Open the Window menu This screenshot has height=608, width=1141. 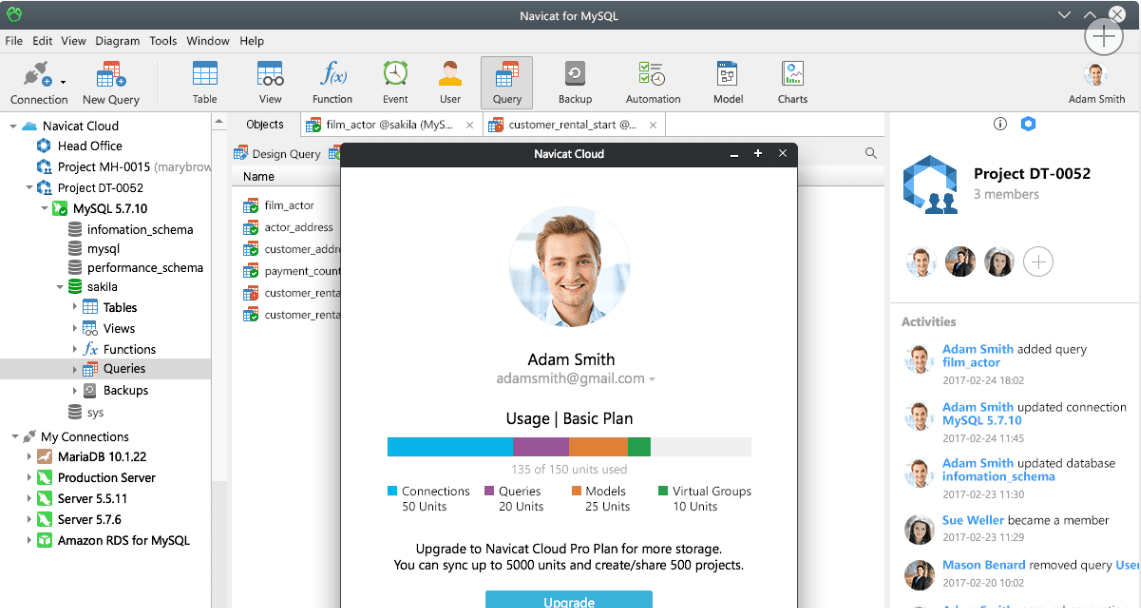pos(207,41)
